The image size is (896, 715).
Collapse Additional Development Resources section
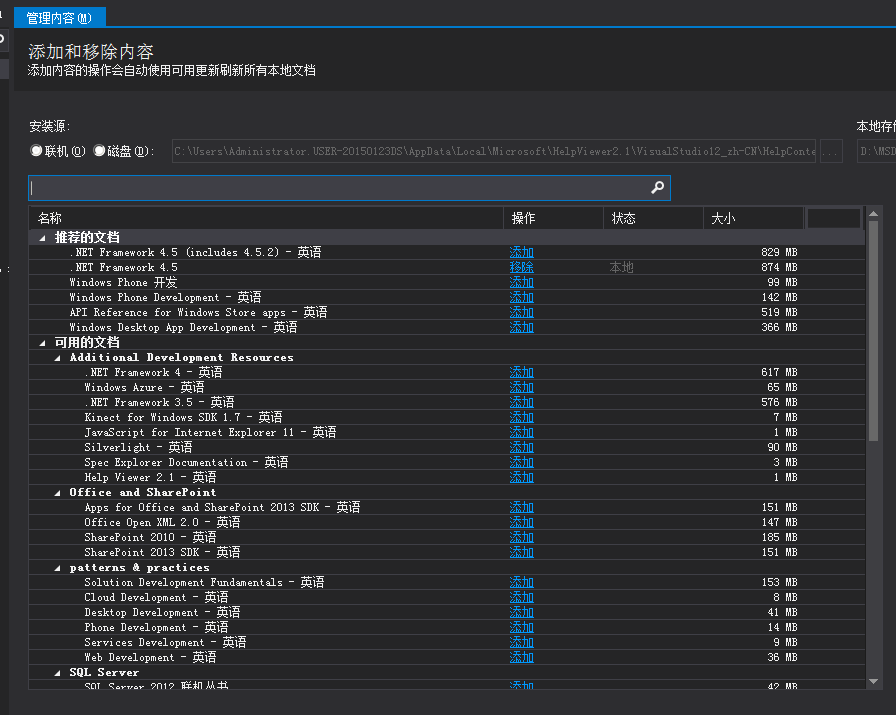[57, 358]
